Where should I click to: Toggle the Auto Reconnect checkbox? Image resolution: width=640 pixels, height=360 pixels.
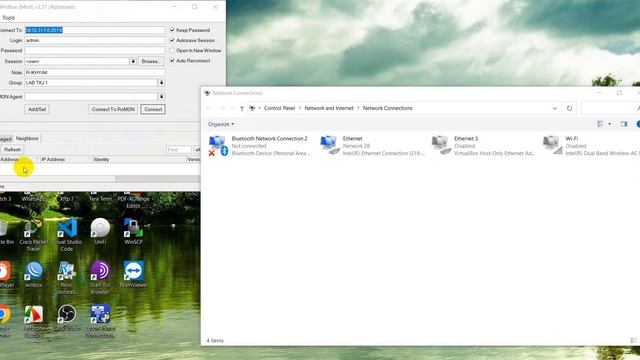coord(172,61)
